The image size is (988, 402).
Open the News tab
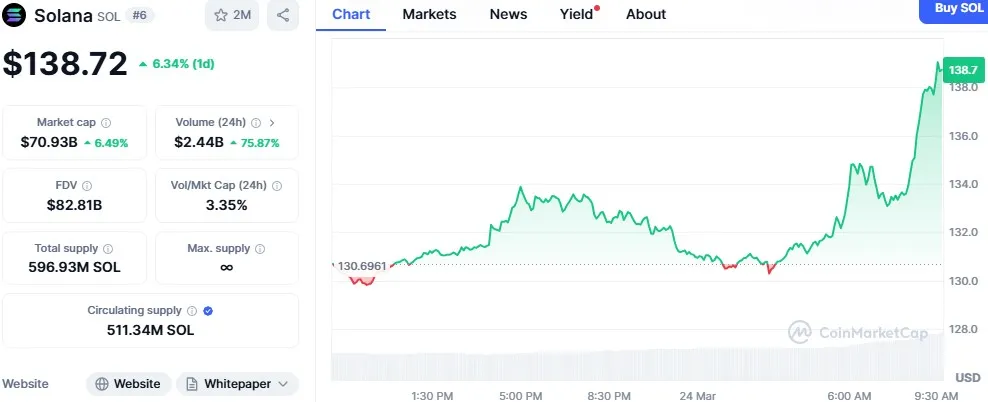point(508,14)
